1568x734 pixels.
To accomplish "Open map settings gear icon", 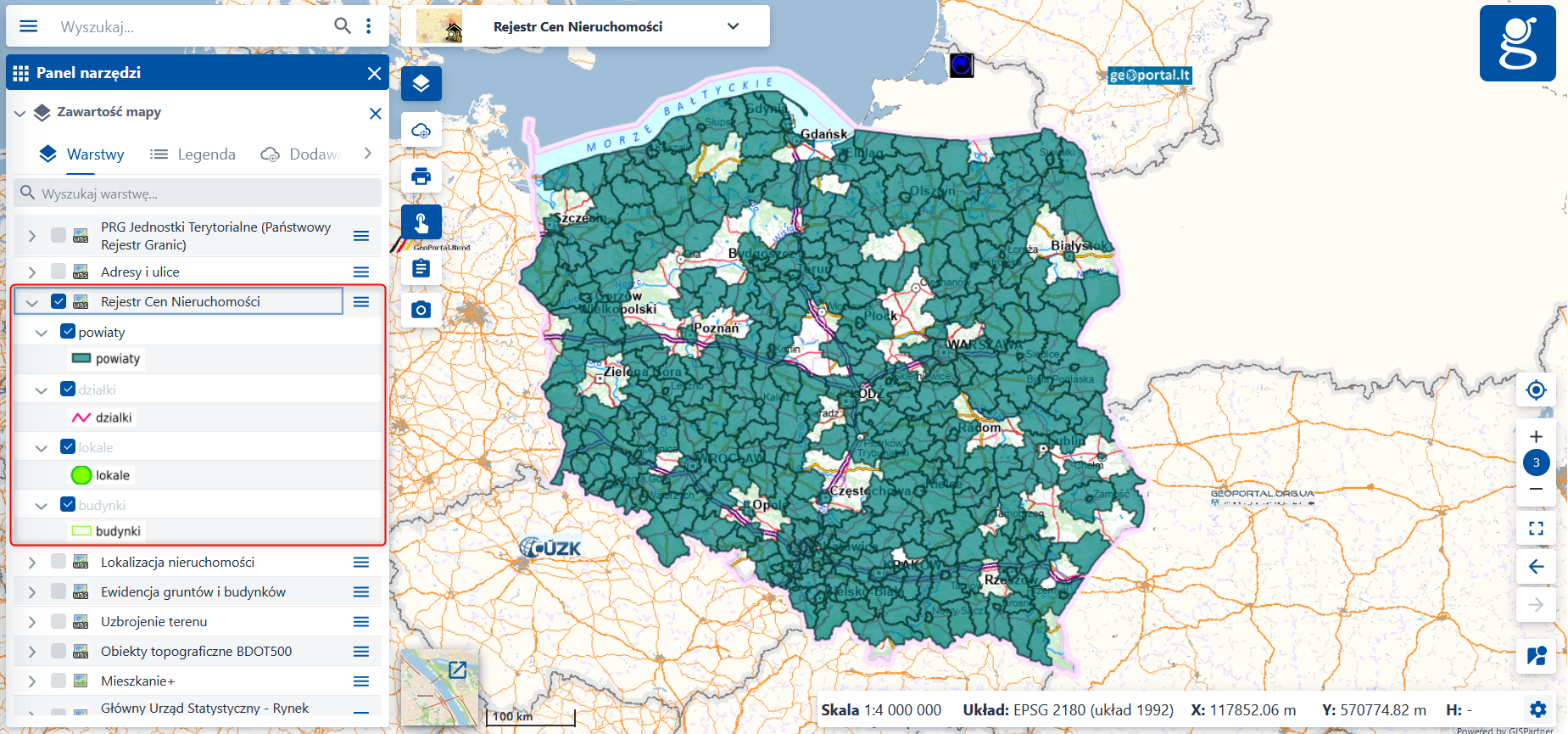I will (1538, 709).
